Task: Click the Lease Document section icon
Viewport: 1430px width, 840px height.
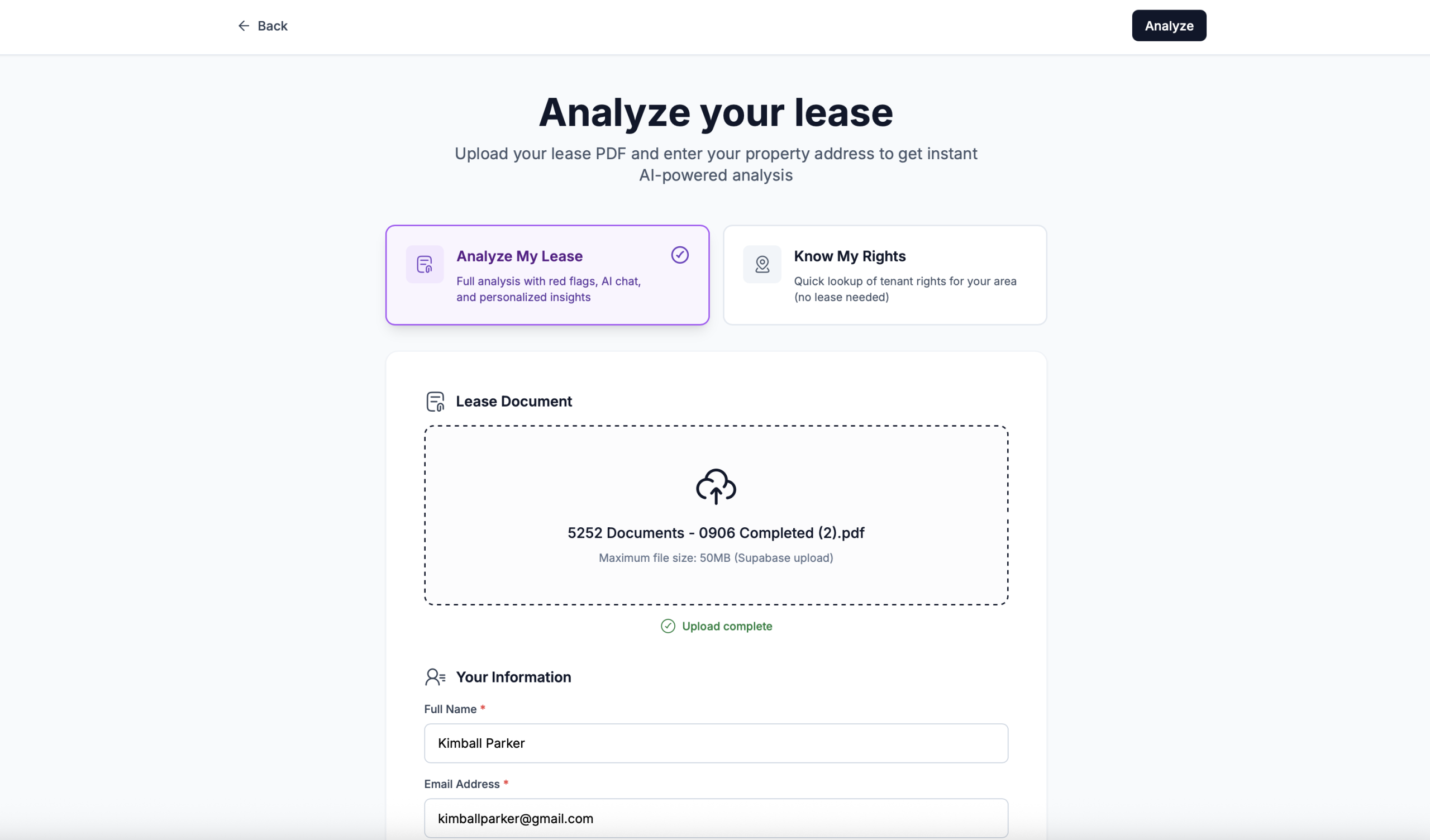Action: click(x=435, y=402)
